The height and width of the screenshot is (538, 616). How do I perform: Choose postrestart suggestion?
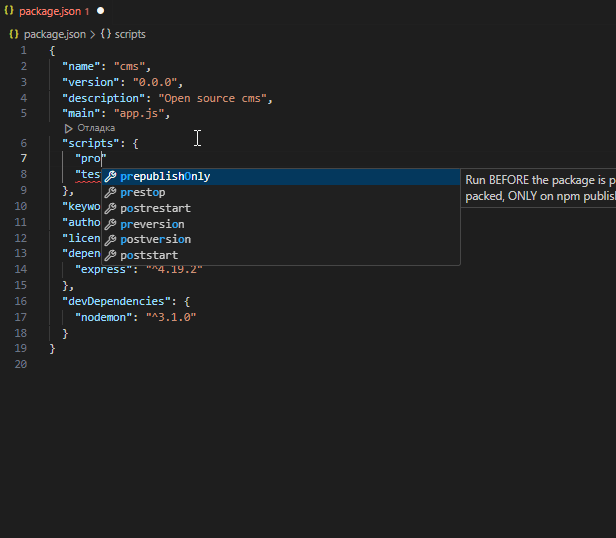280,208
